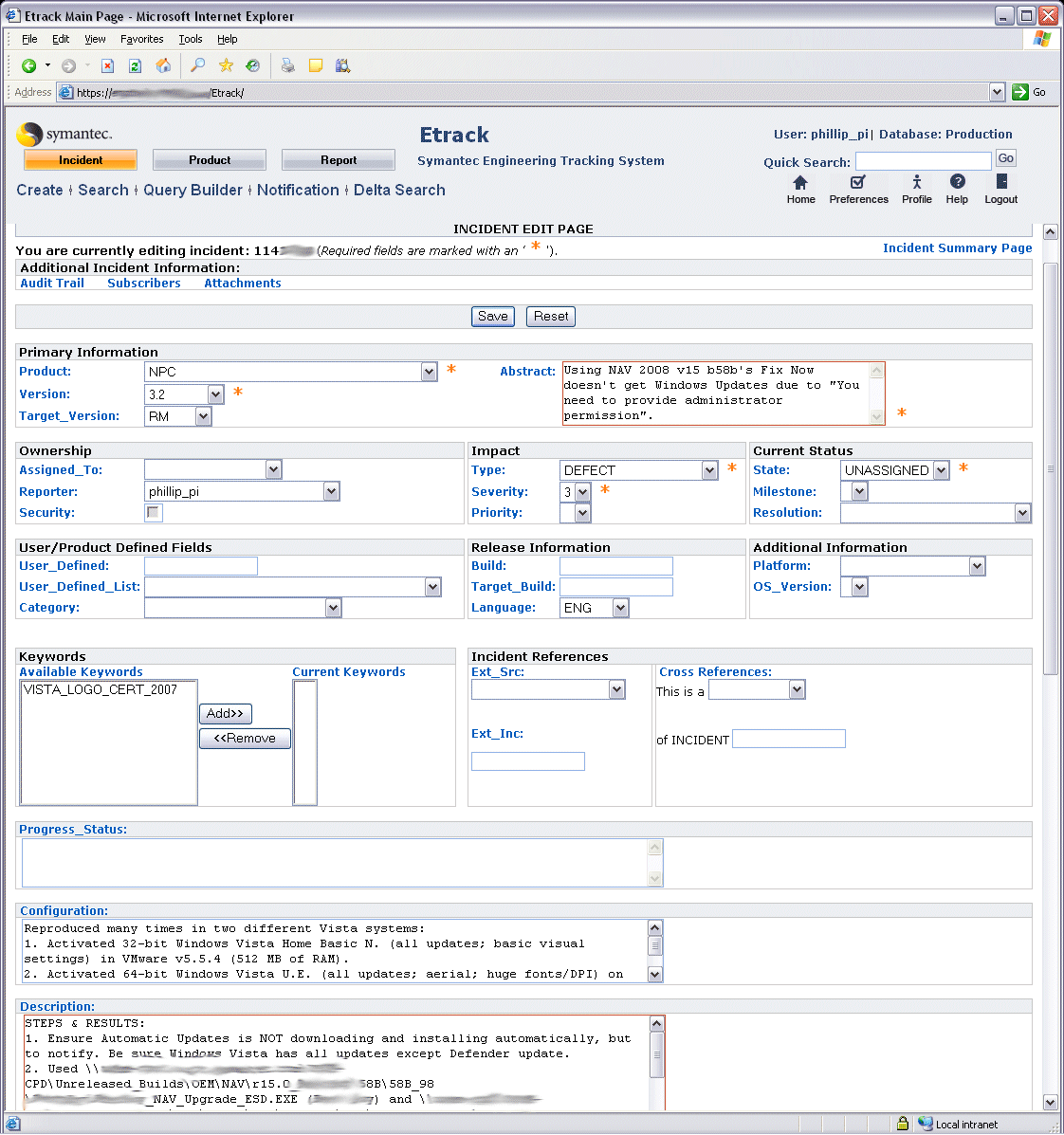Expand the Type dropdown showing DEFECT
The height and width of the screenshot is (1135, 1064).
coord(709,470)
